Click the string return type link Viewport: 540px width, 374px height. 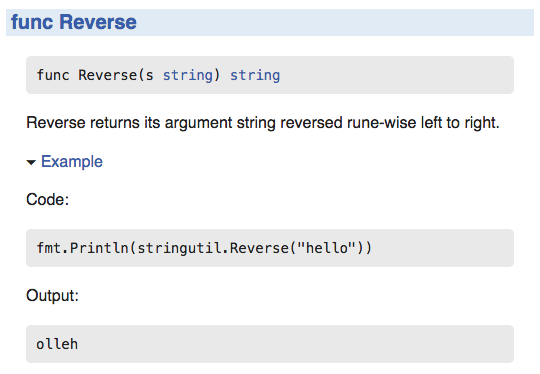[255, 75]
